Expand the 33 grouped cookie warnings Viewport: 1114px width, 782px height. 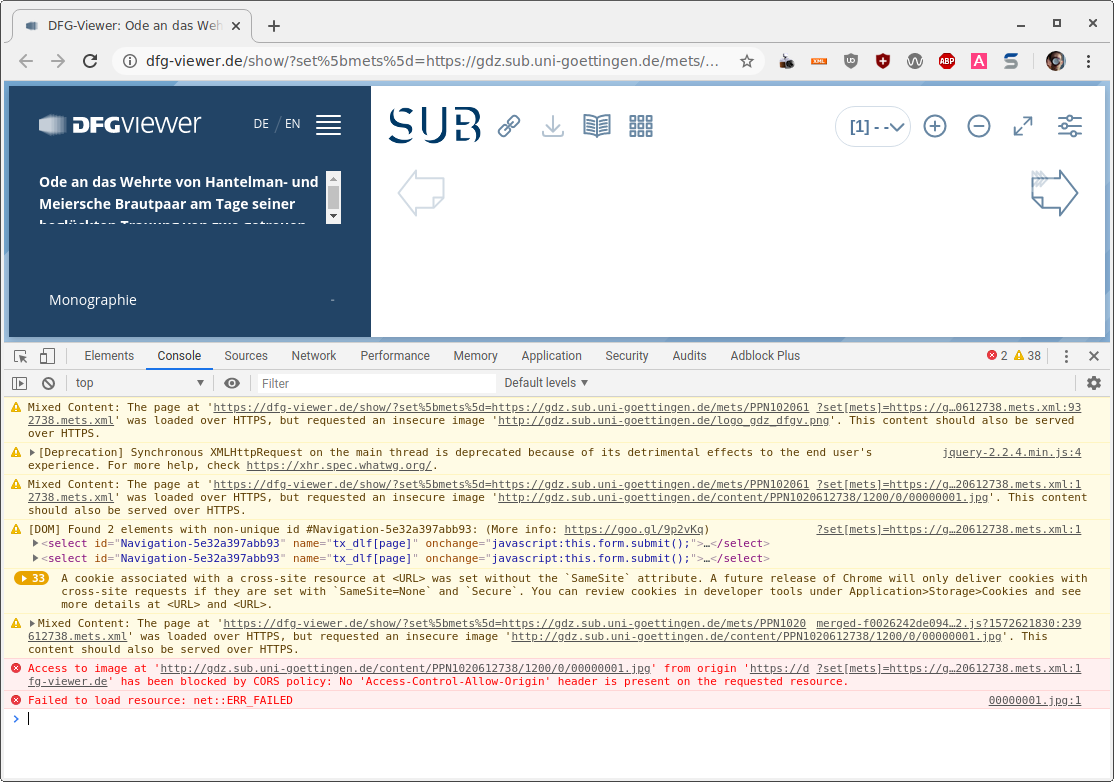pos(32,578)
